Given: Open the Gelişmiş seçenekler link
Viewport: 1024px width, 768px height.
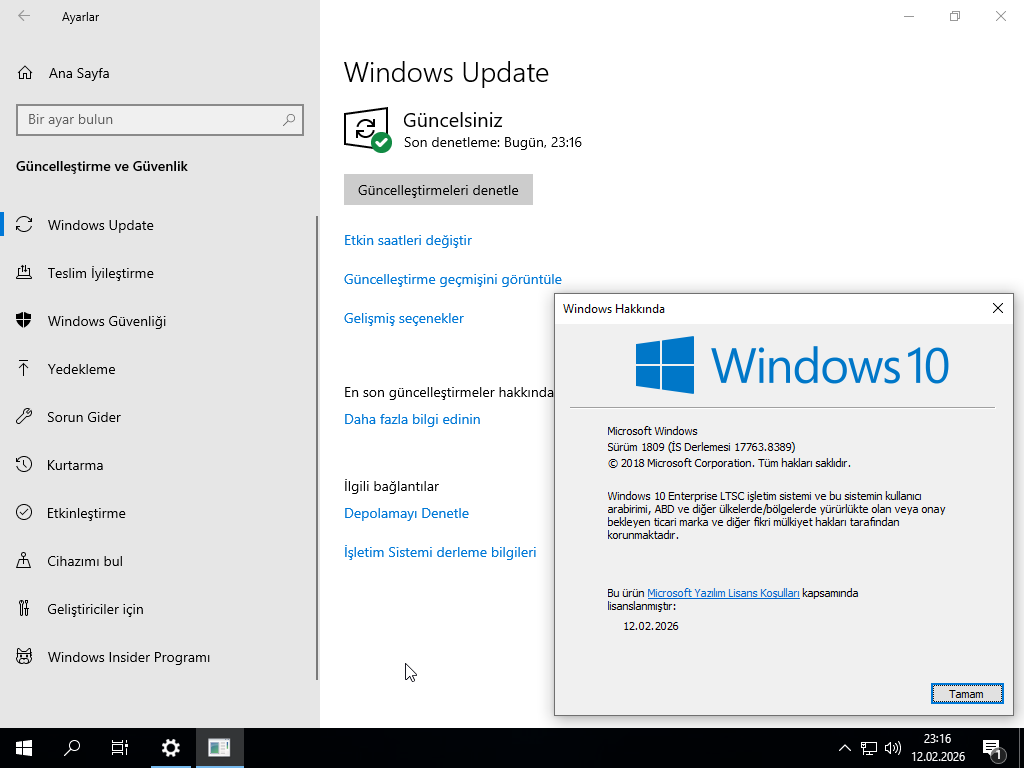Looking at the screenshot, I should pos(404,319).
